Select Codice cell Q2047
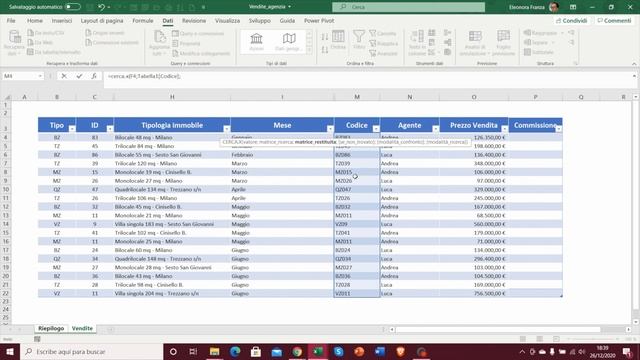 click(x=357, y=189)
